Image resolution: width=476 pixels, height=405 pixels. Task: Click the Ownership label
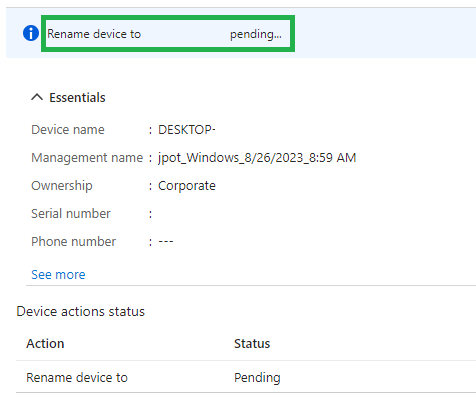pyautogui.click(x=62, y=186)
